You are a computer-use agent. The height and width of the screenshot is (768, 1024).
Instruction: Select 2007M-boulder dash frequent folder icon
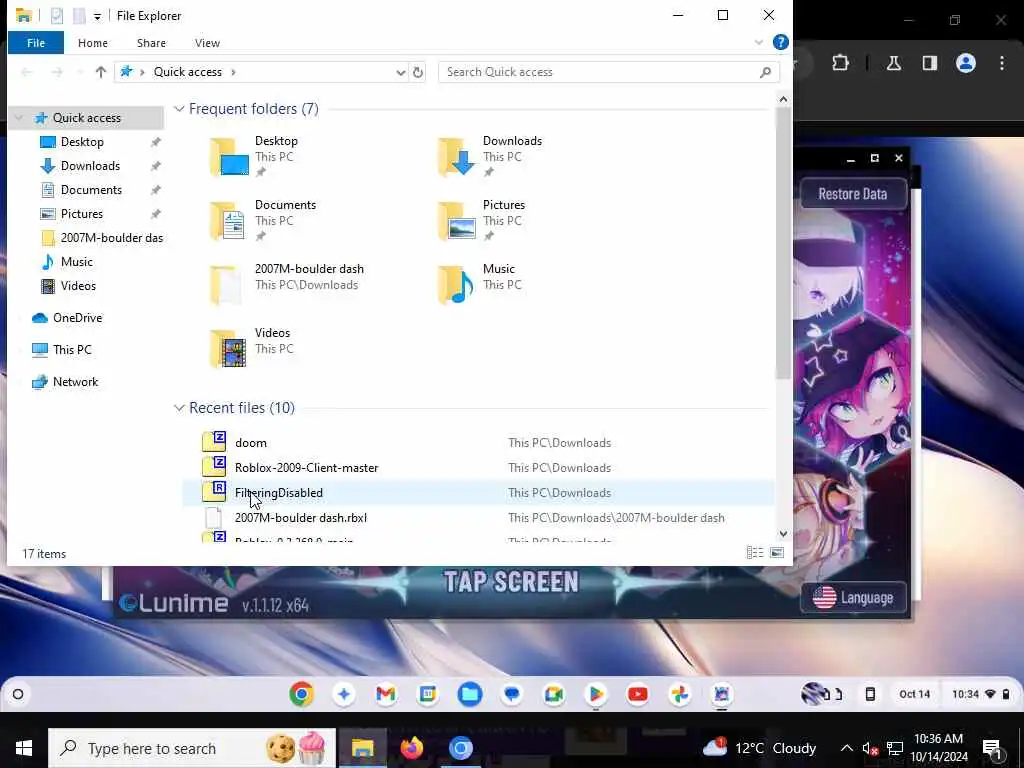pos(225,285)
